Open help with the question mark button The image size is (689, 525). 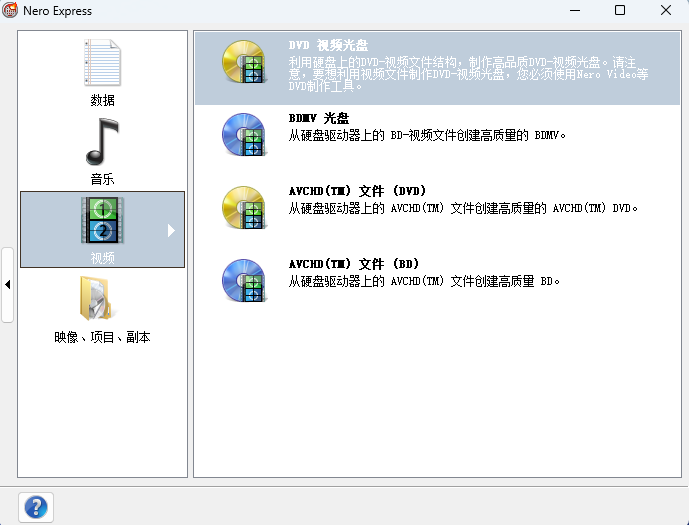pyautogui.click(x=36, y=507)
